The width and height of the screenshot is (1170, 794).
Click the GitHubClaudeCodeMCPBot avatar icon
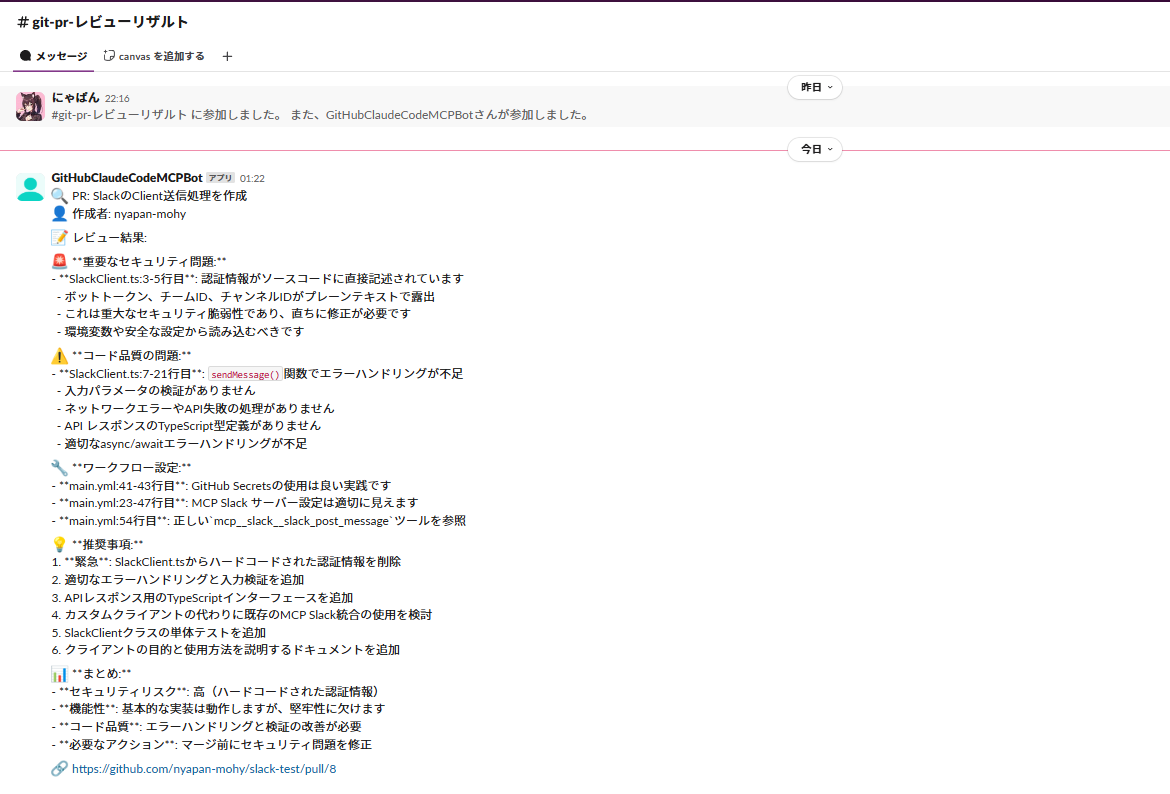[31, 187]
